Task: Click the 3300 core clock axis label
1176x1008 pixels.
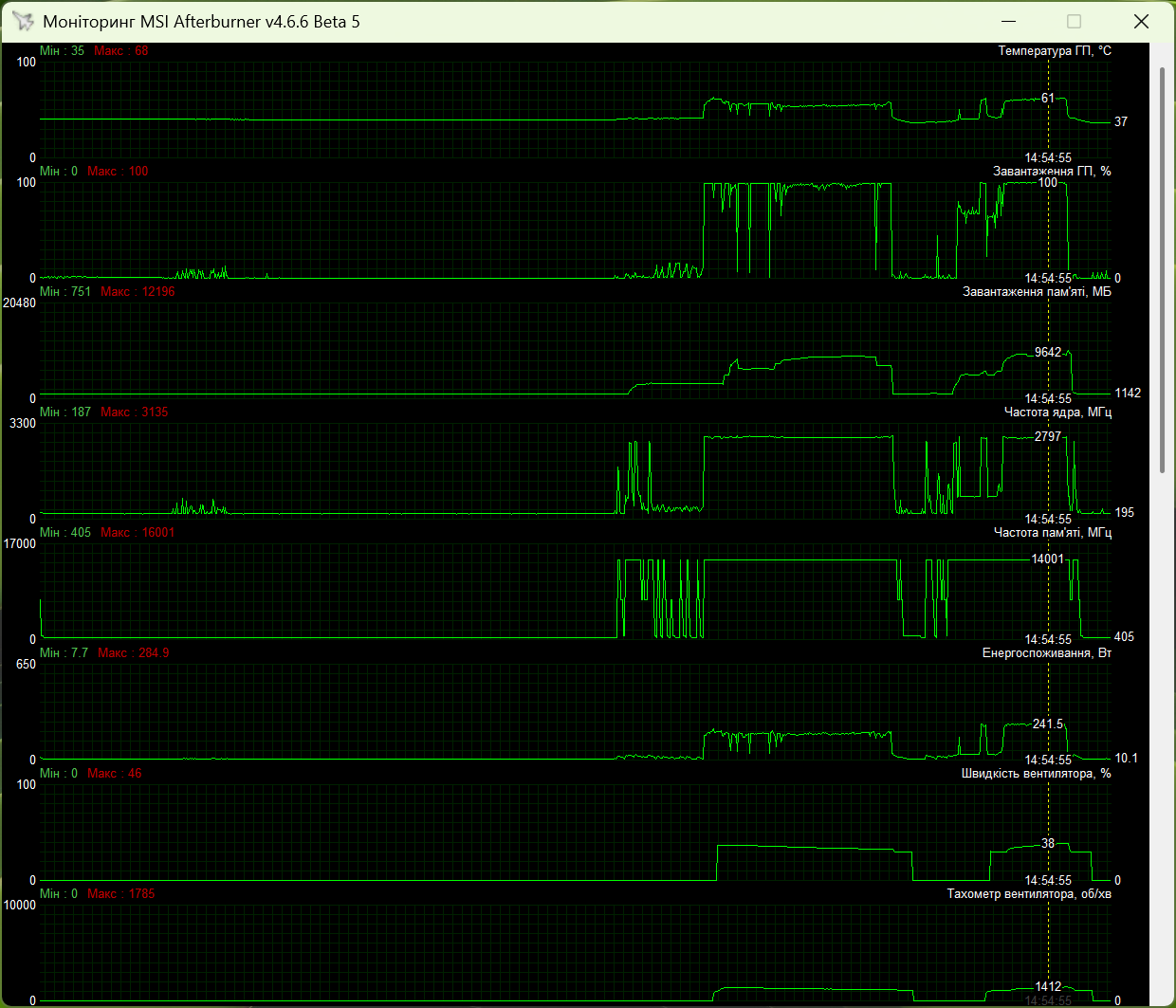Action: pyautogui.click(x=23, y=424)
